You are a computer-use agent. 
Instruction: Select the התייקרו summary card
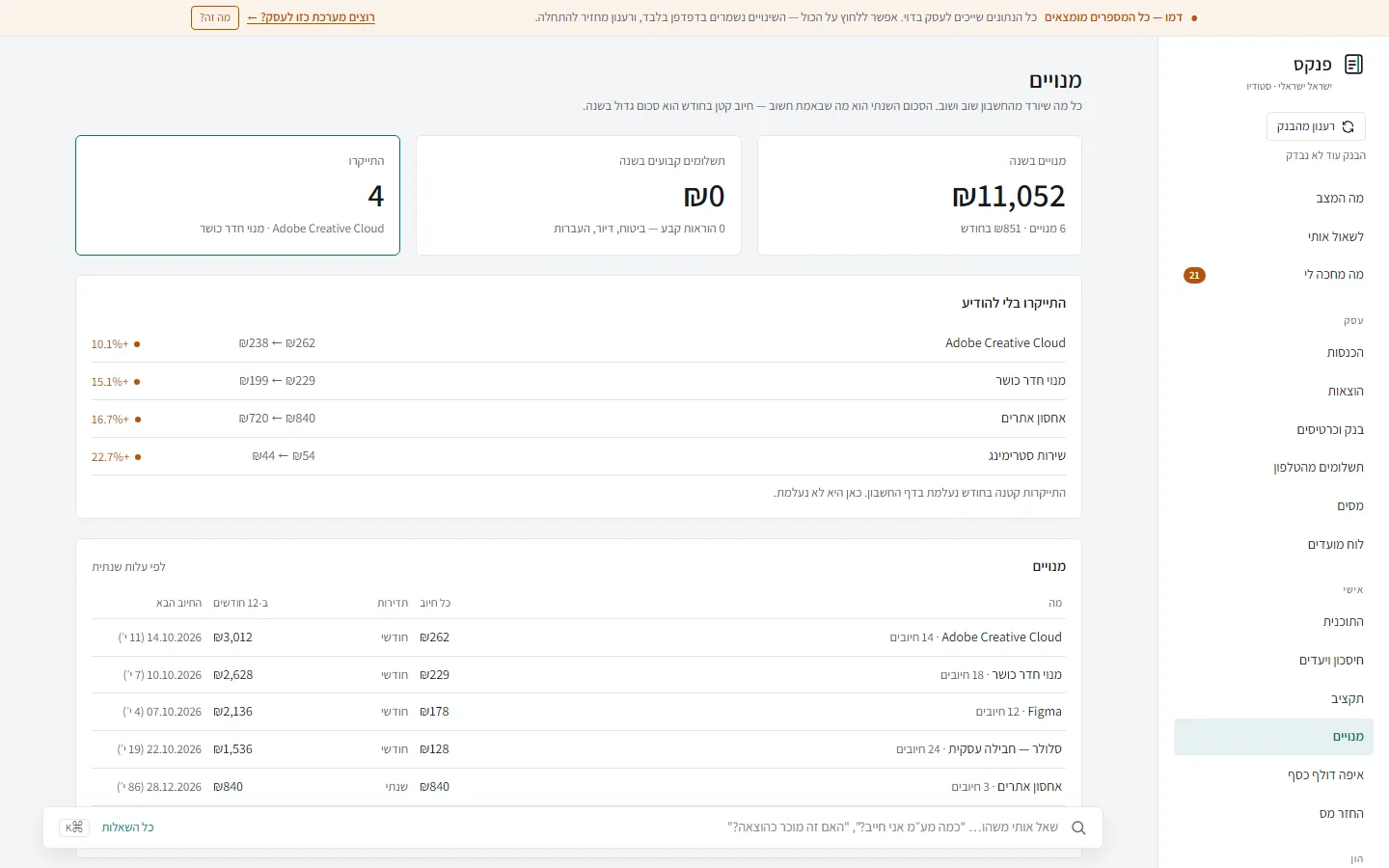tap(237, 196)
